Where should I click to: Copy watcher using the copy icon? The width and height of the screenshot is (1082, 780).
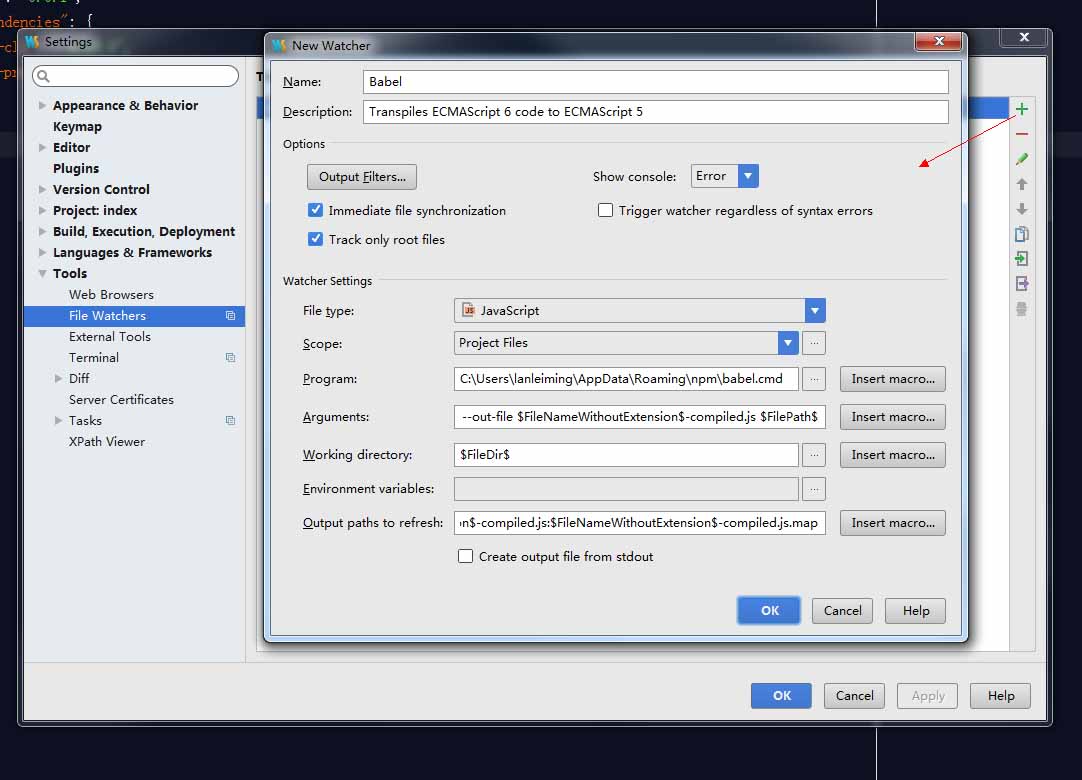(x=1022, y=234)
